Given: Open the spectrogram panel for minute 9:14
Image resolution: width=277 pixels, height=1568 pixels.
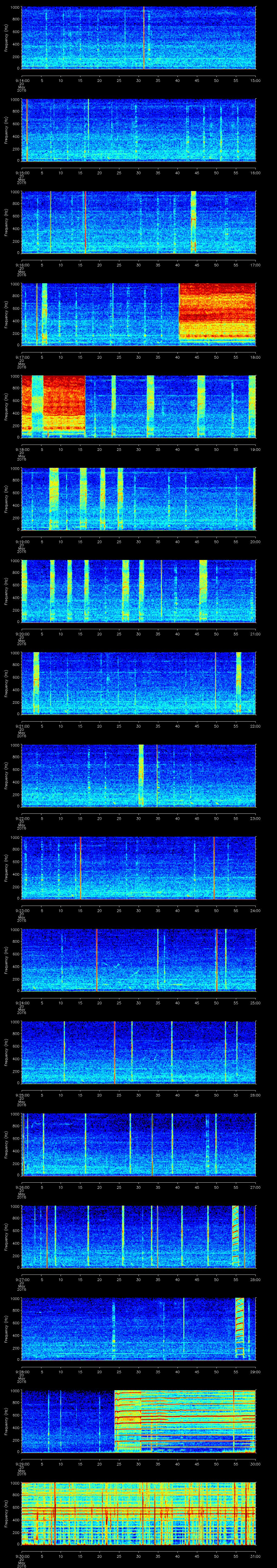Looking at the screenshot, I should (138, 38).
